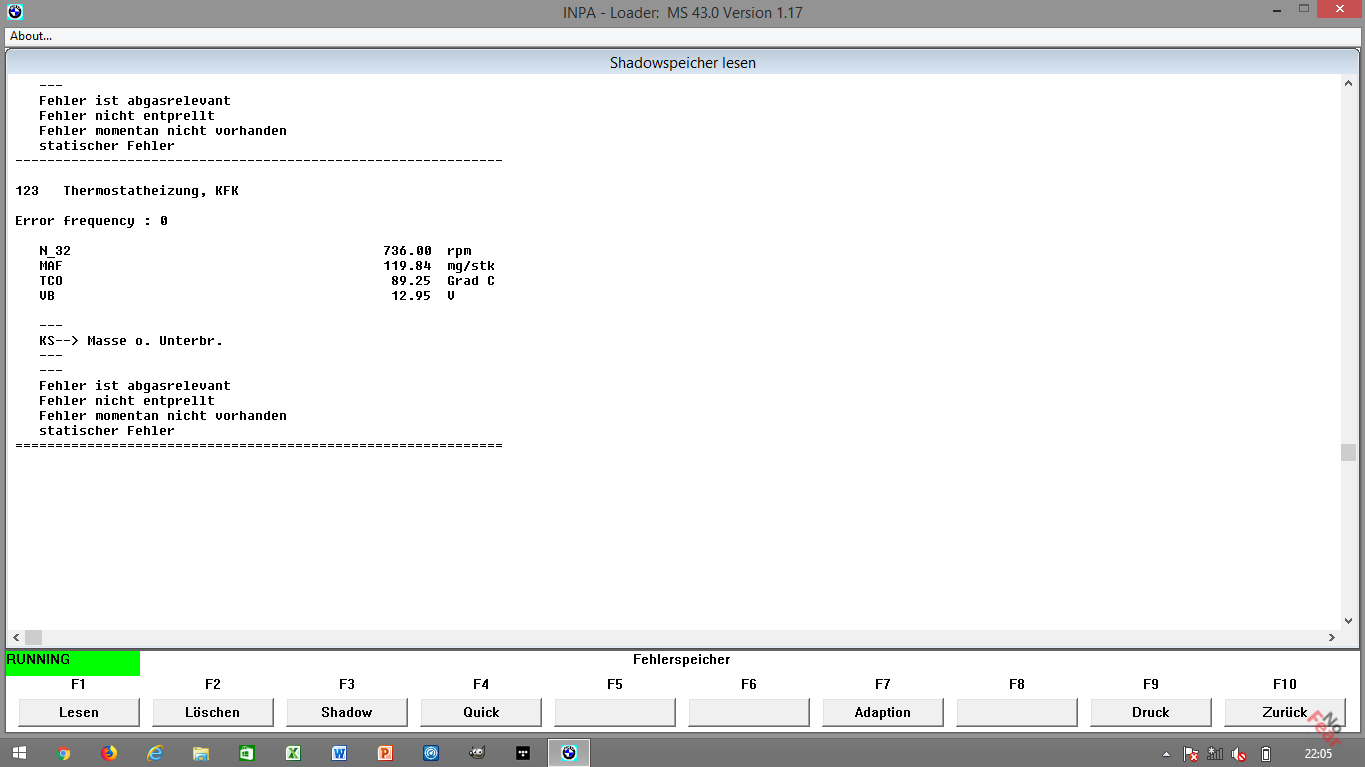Open GIMP from the taskbar
This screenshot has height=767, width=1365.
point(477,753)
